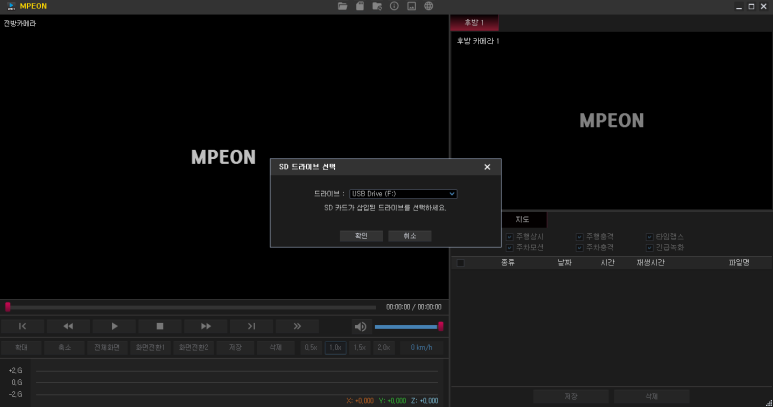The width and height of the screenshot is (773, 407).
Task: Toggle the 긴급녹화 checkbox
Action: click(650, 247)
